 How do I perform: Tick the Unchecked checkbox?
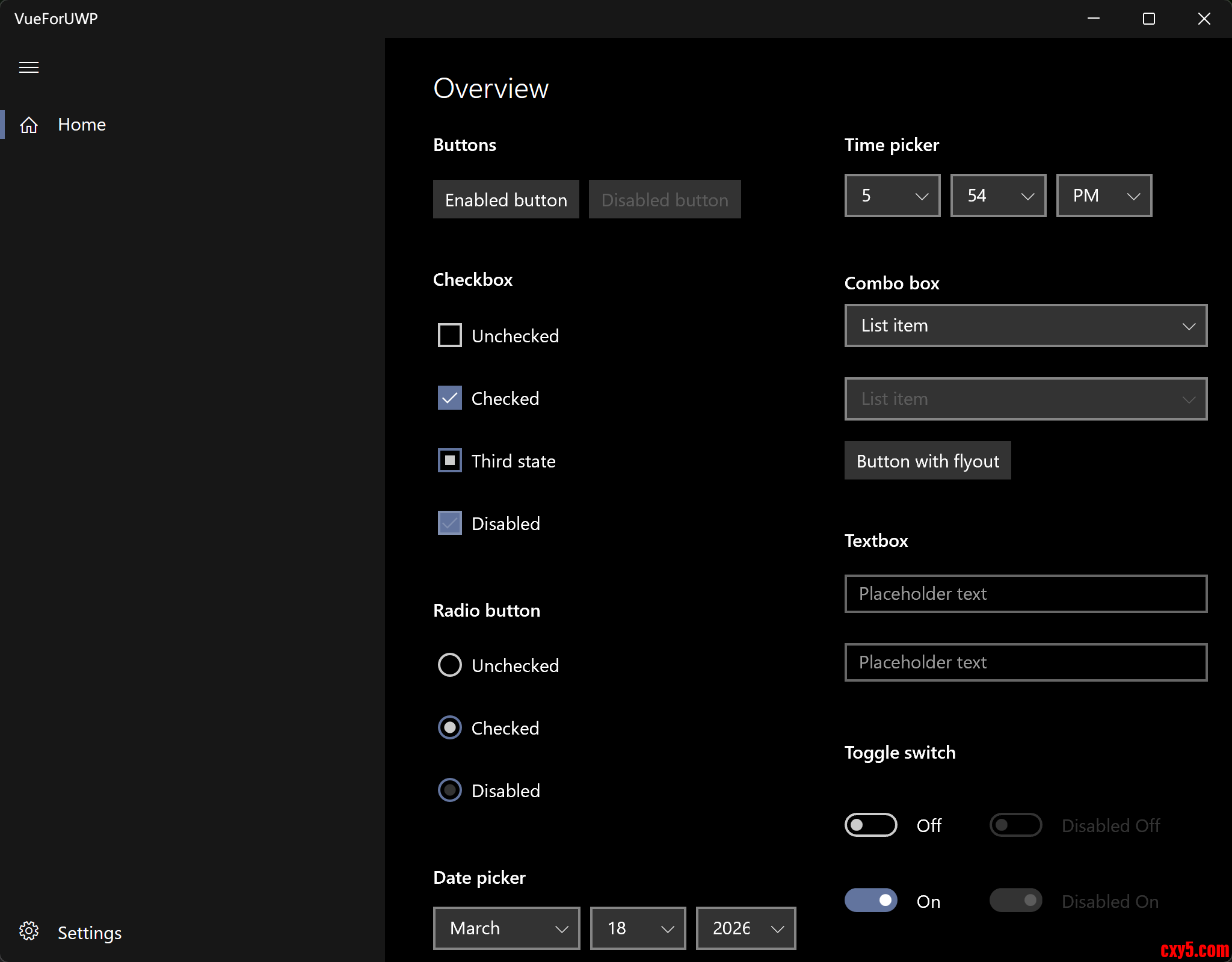450,335
